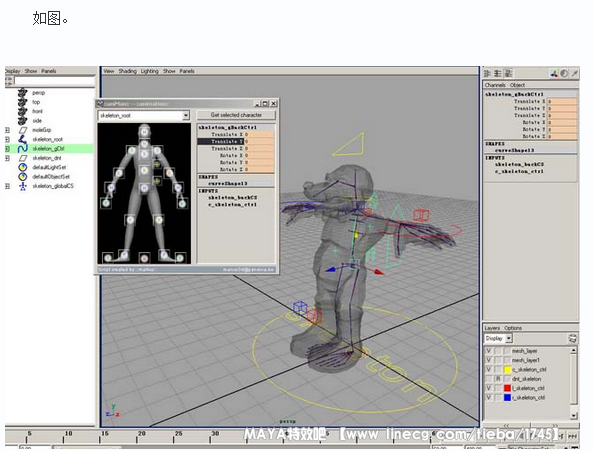Click the skeleton_root joint icon
The height and width of the screenshot is (451, 593).
coord(23,139)
